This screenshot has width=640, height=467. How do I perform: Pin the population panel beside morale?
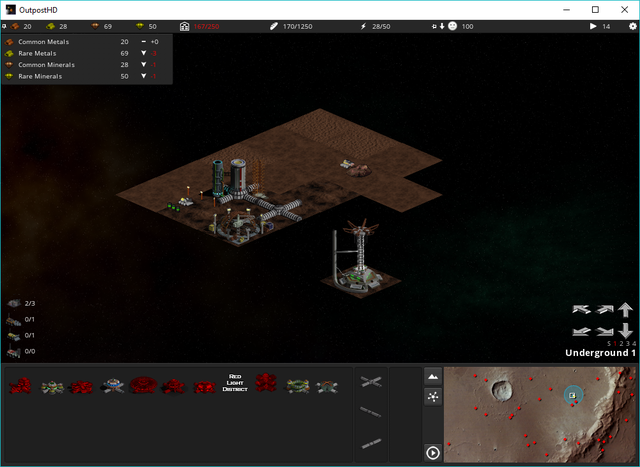pos(434,27)
